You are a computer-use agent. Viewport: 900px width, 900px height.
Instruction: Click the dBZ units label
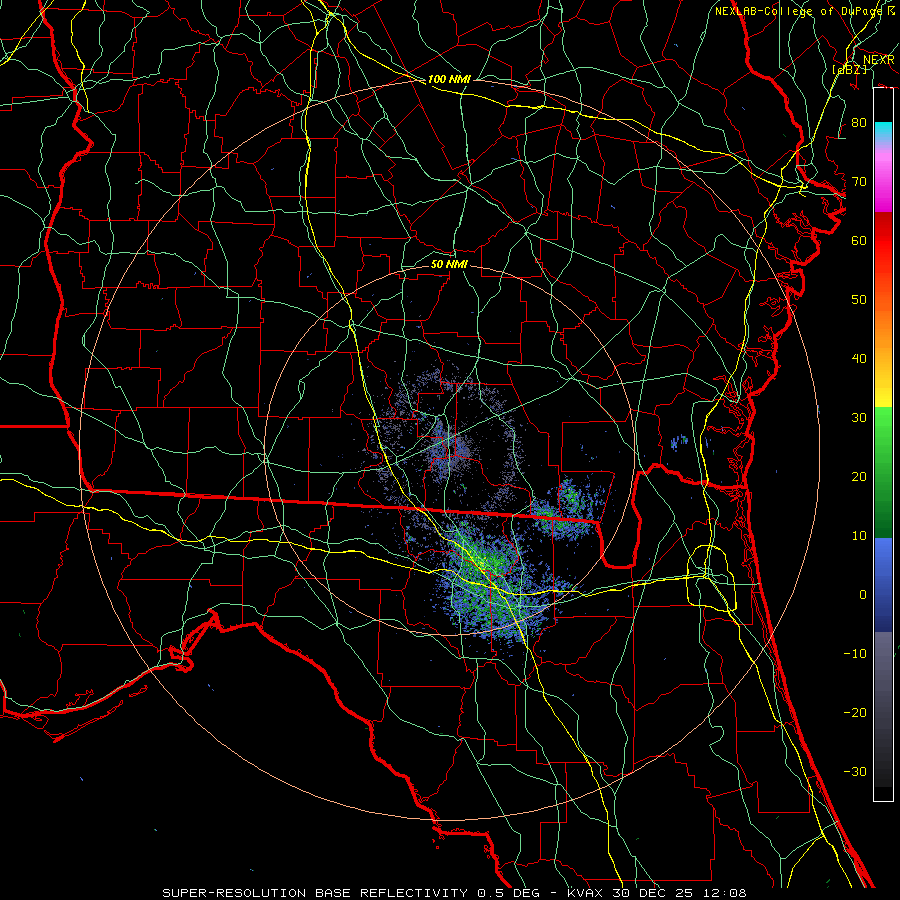(849, 69)
